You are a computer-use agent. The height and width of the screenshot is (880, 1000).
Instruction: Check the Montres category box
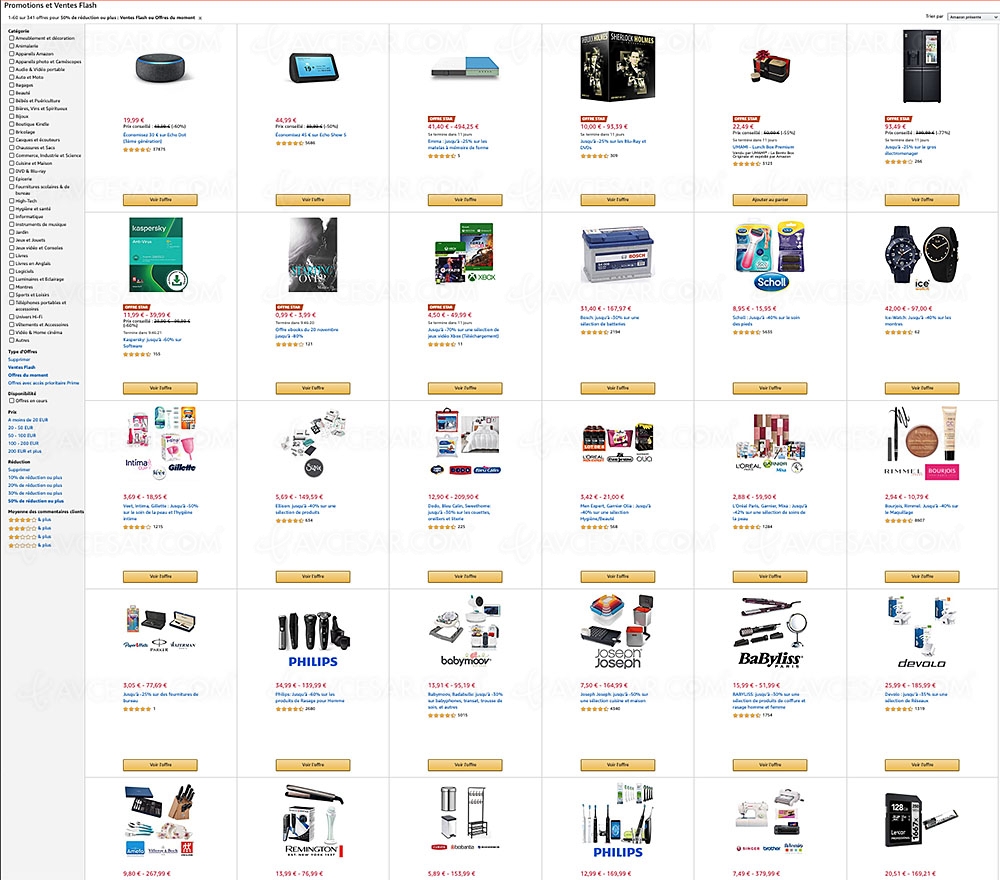pos(11,287)
